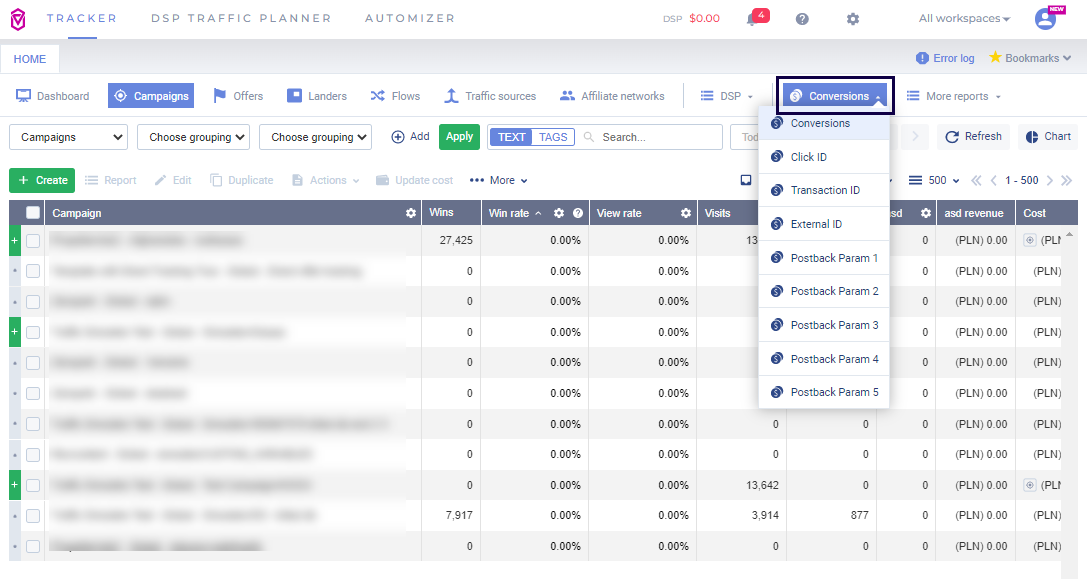Click gear icon in Campaign column header
This screenshot has height=579, width=1087.
point(410,213)
